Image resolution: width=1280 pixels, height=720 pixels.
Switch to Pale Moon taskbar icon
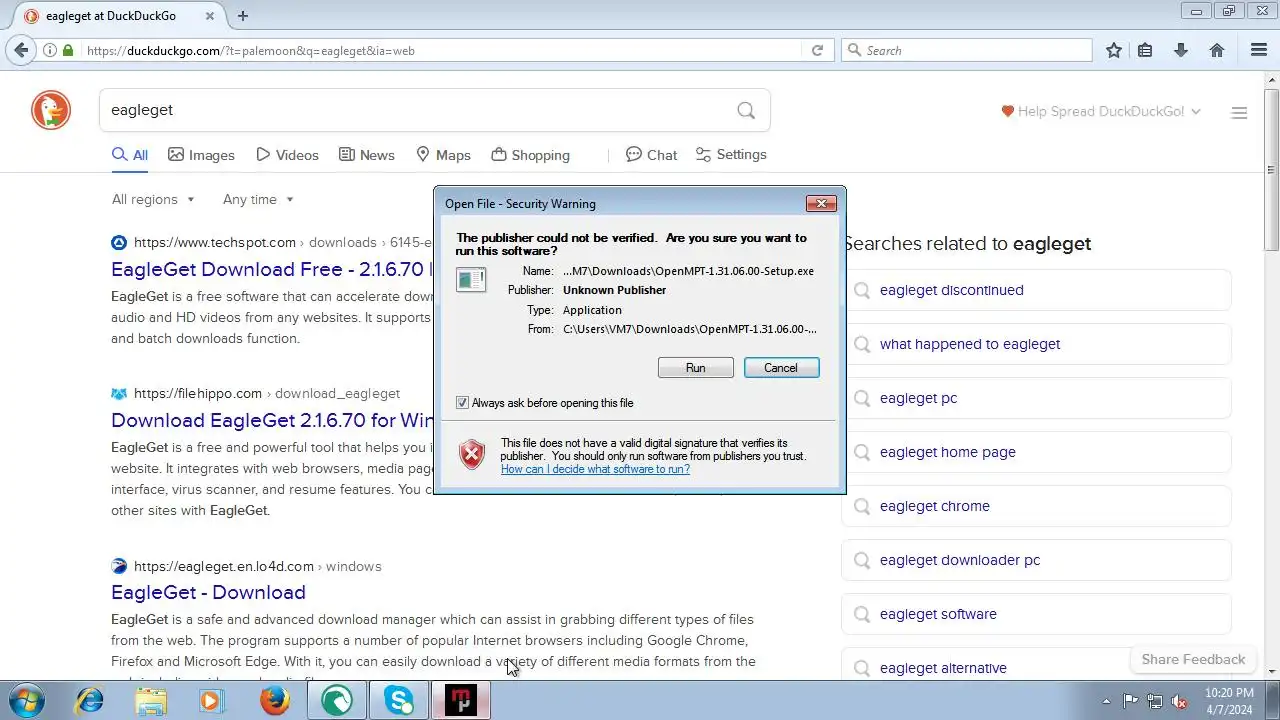click(337, 701)
